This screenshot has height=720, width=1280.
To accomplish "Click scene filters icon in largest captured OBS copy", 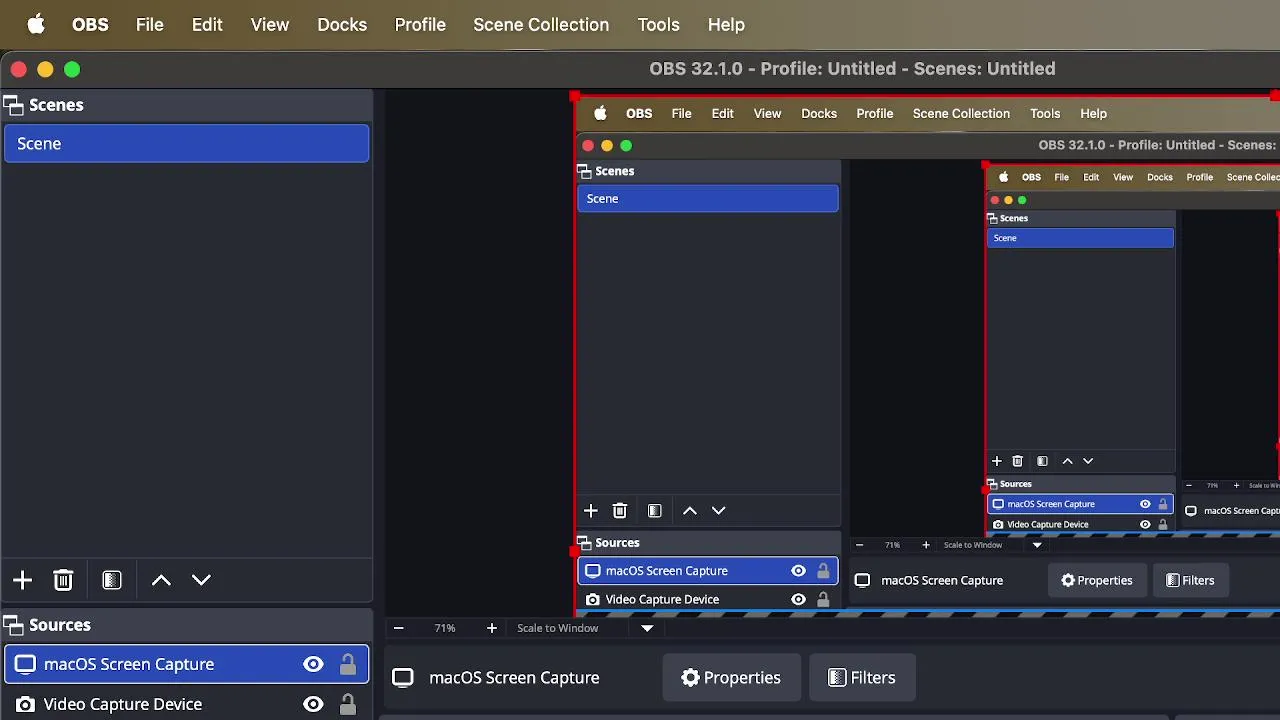I will point(654,511).
